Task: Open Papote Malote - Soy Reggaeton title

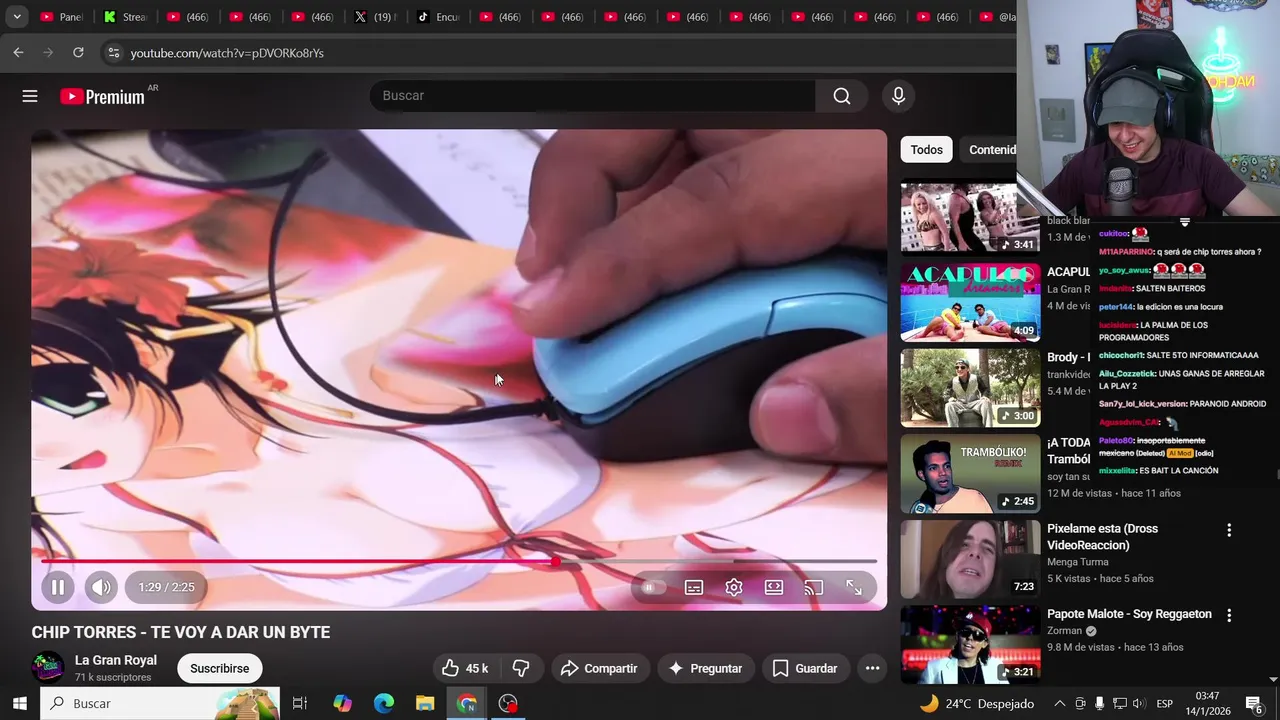Action: (1129, 614)
